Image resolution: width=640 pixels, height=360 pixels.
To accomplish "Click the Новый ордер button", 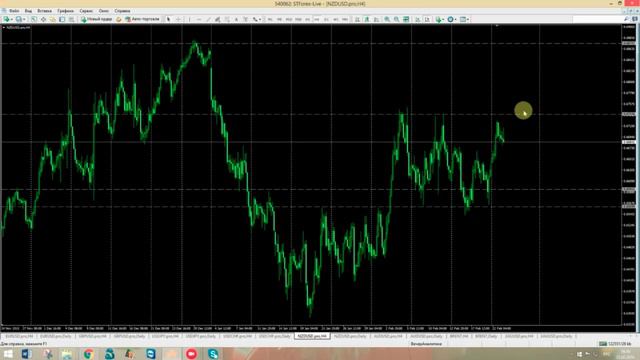I will (96, 19).
